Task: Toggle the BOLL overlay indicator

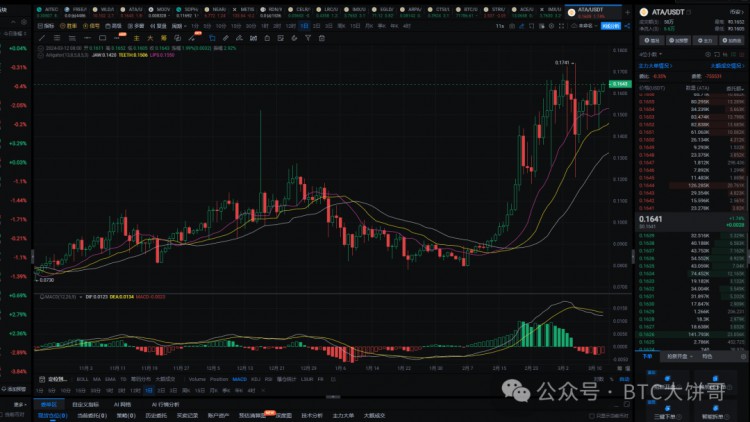Action: pyautogui.click(x=82, y=379)
